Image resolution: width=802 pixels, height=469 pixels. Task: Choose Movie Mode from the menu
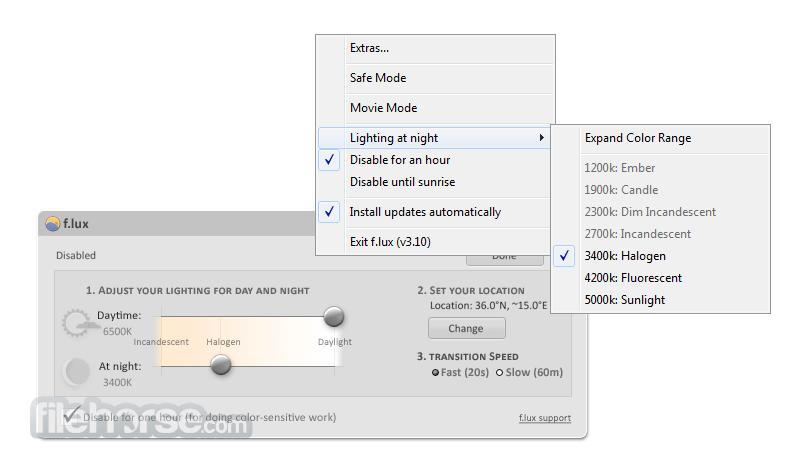(435, 108)
